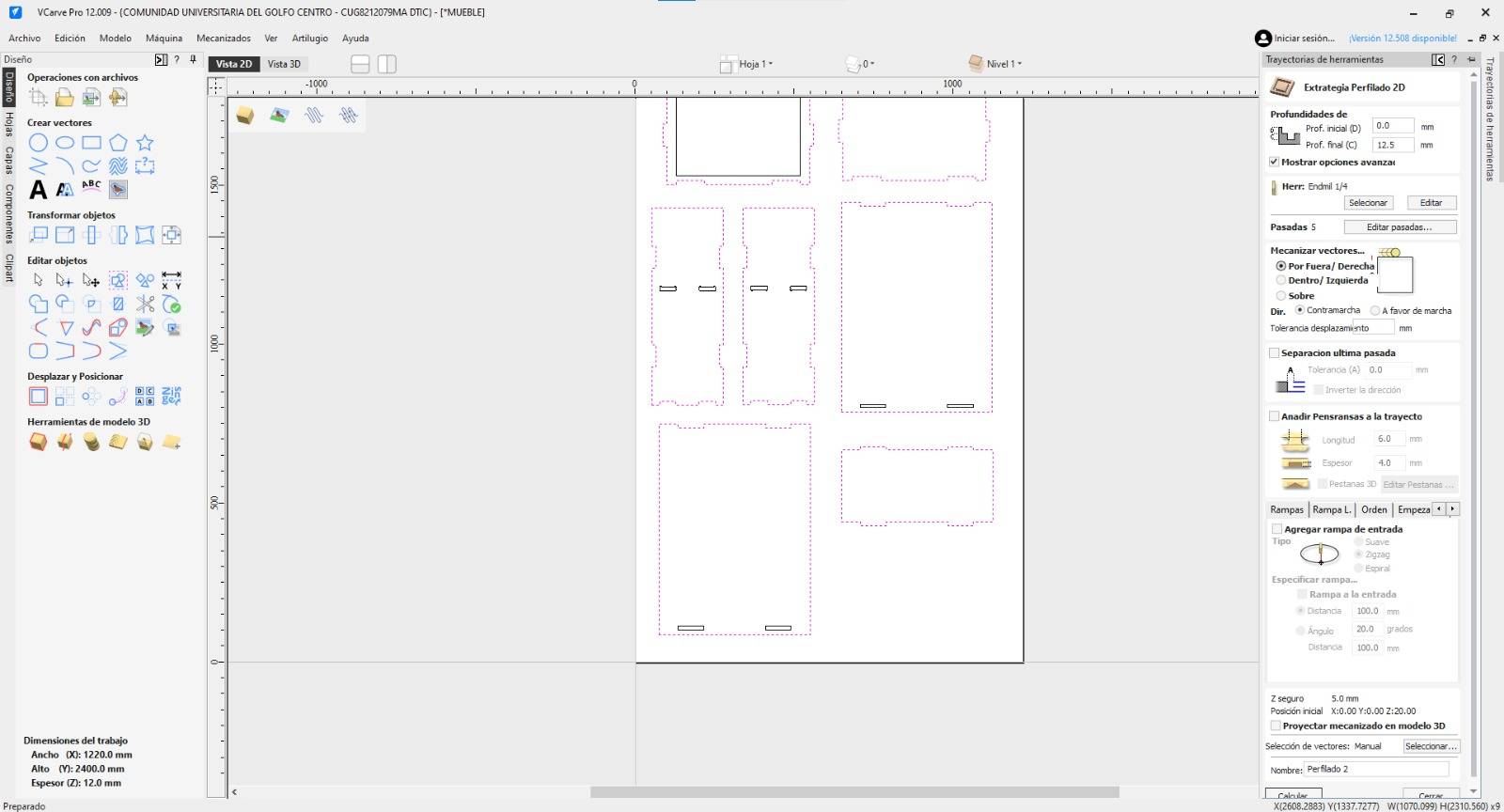Choose Contramarcha direction
1504x812 pixels.
coord(1300,310)
